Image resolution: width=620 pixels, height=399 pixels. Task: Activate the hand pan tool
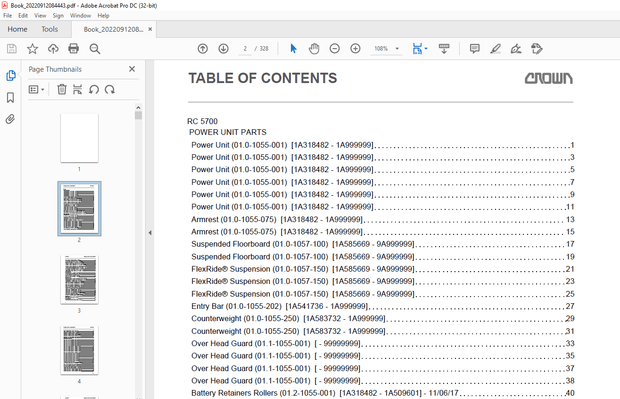pyautogui.click(x=314, y=49)
